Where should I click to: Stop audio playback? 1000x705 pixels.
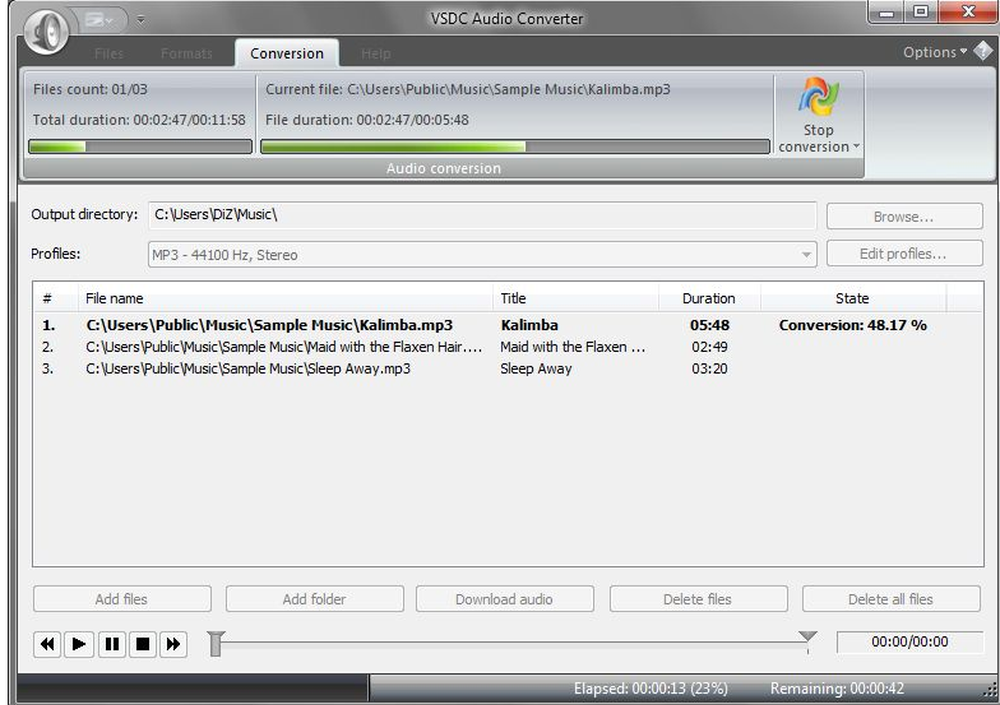(143, 644)
